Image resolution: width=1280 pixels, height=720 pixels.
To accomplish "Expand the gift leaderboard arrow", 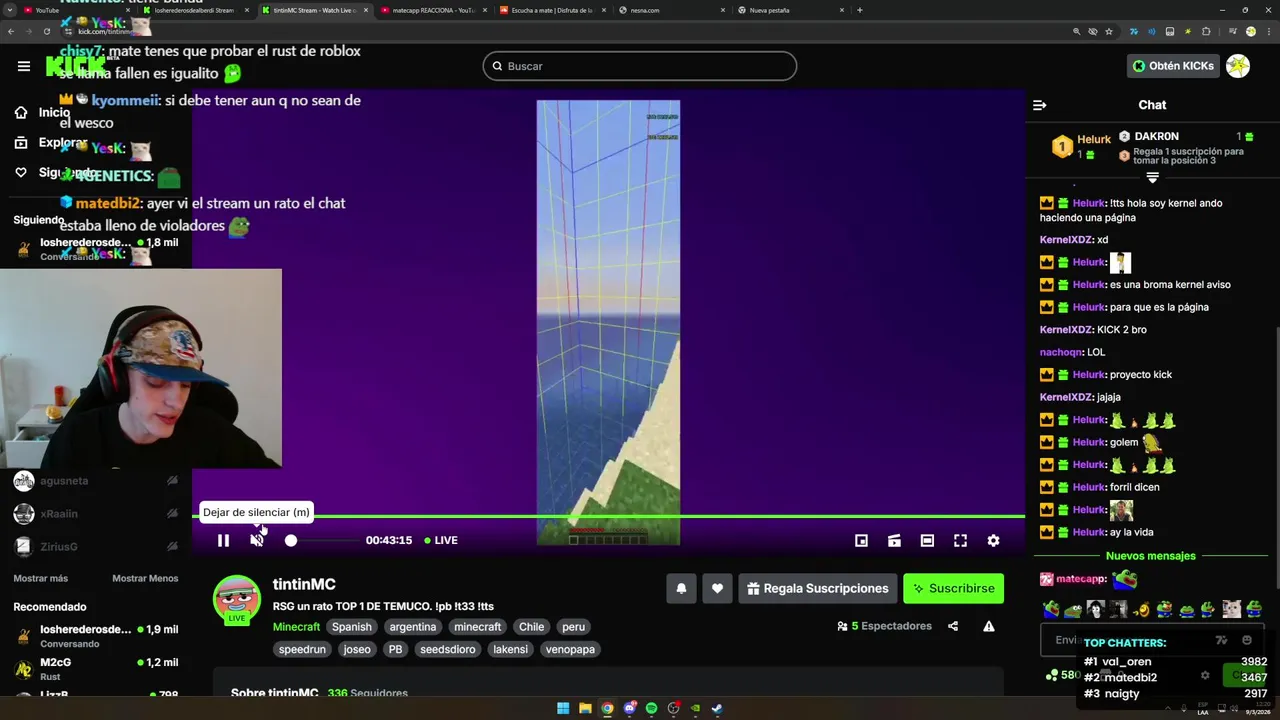I will (1152, 177).
